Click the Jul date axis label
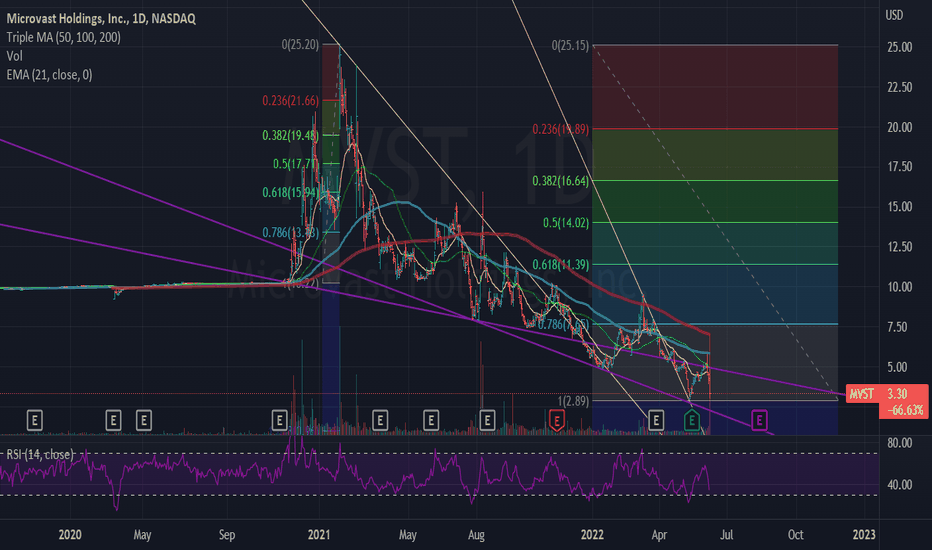Image resolution: width=932 pixels, height=550 pixels. pos(726,535)
